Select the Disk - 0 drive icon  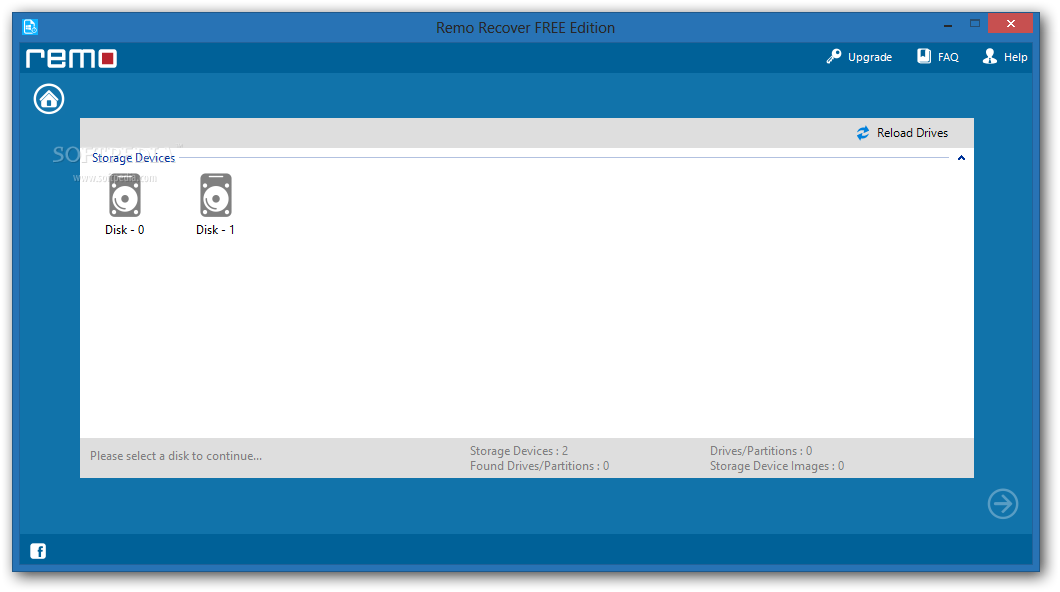click(x=124, y=195)
